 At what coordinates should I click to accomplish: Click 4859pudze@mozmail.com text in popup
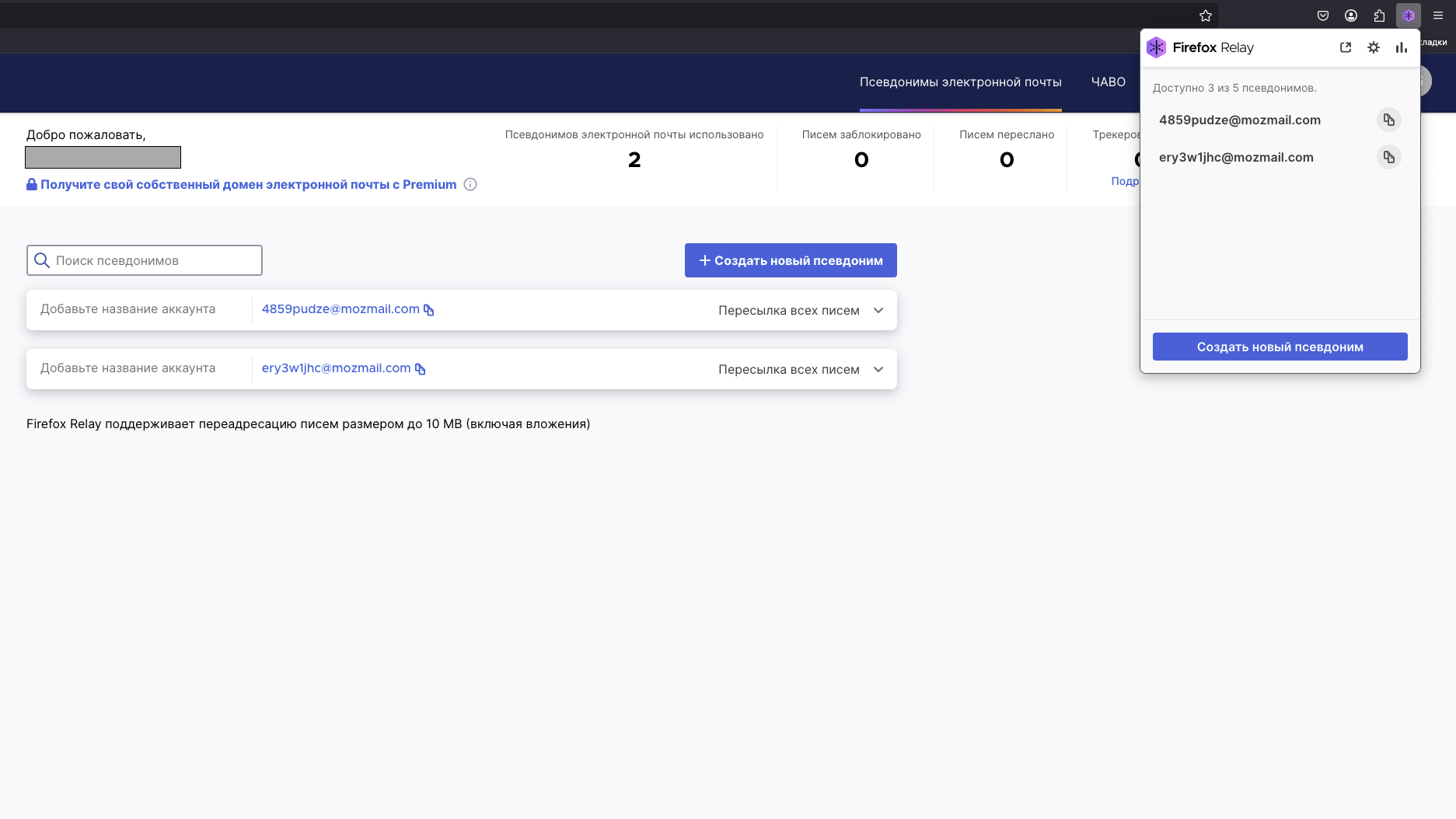click(x=1239, y=120)
